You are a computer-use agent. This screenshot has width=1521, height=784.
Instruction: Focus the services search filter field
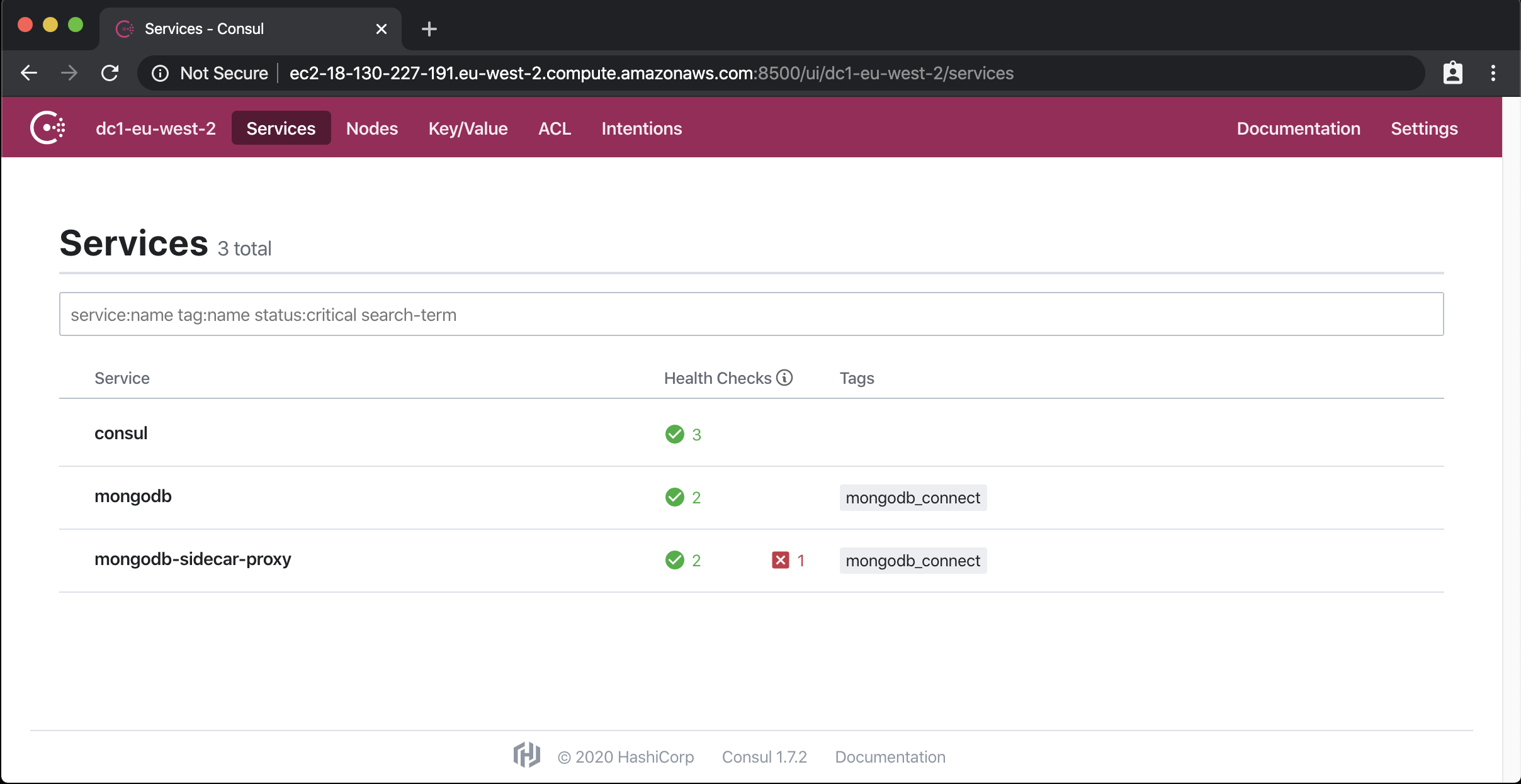(750, 314)
